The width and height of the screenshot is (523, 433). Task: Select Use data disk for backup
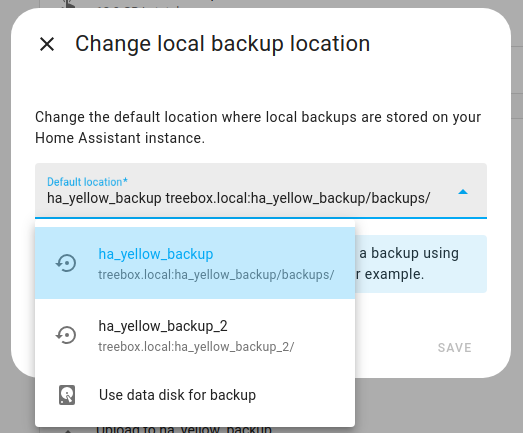point(195,395)
